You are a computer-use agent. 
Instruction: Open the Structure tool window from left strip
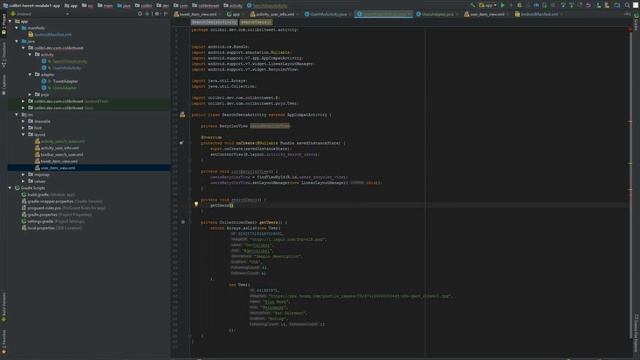4,55
